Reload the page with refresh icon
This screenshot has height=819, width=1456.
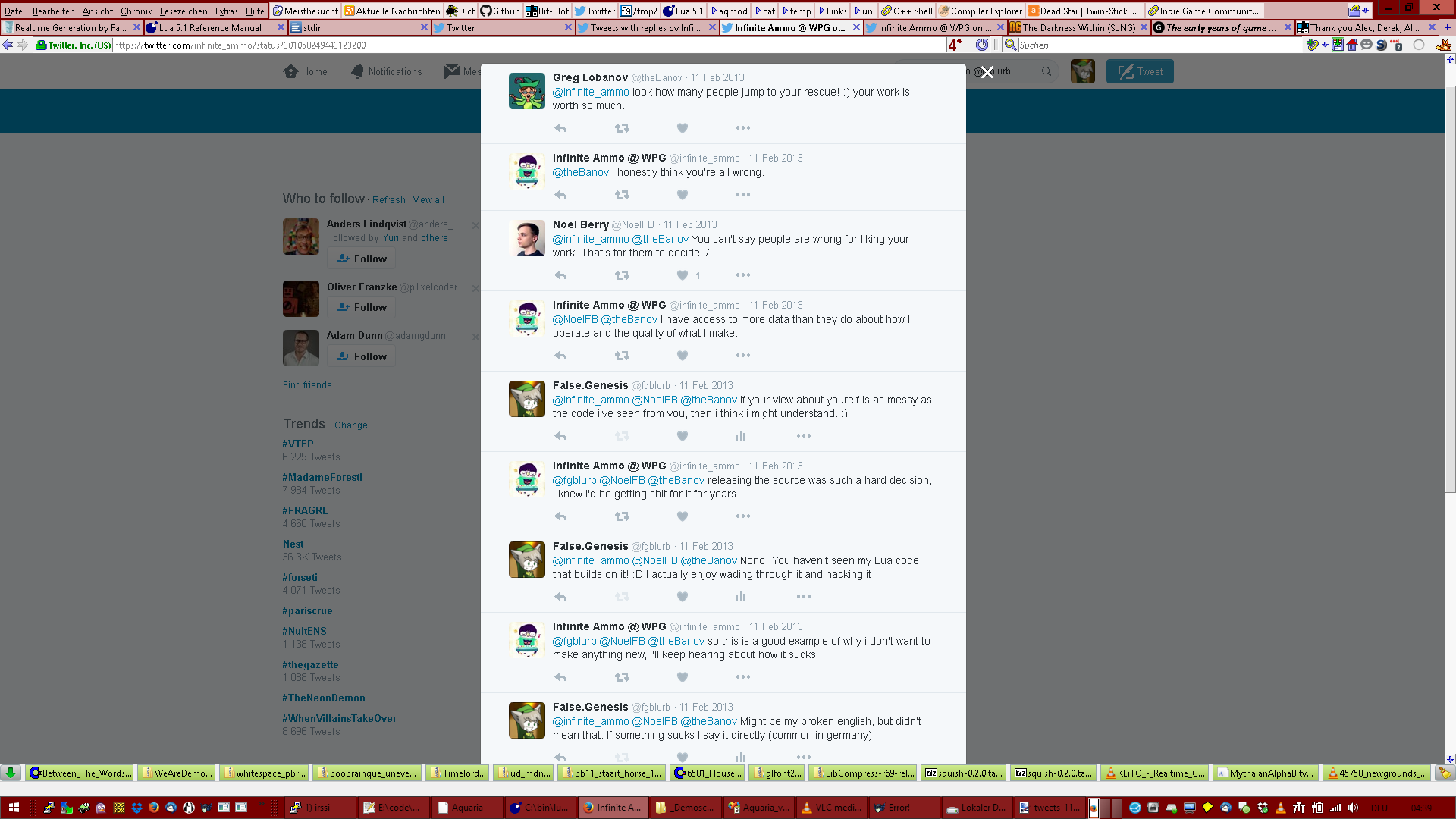[x=982, y=45]
